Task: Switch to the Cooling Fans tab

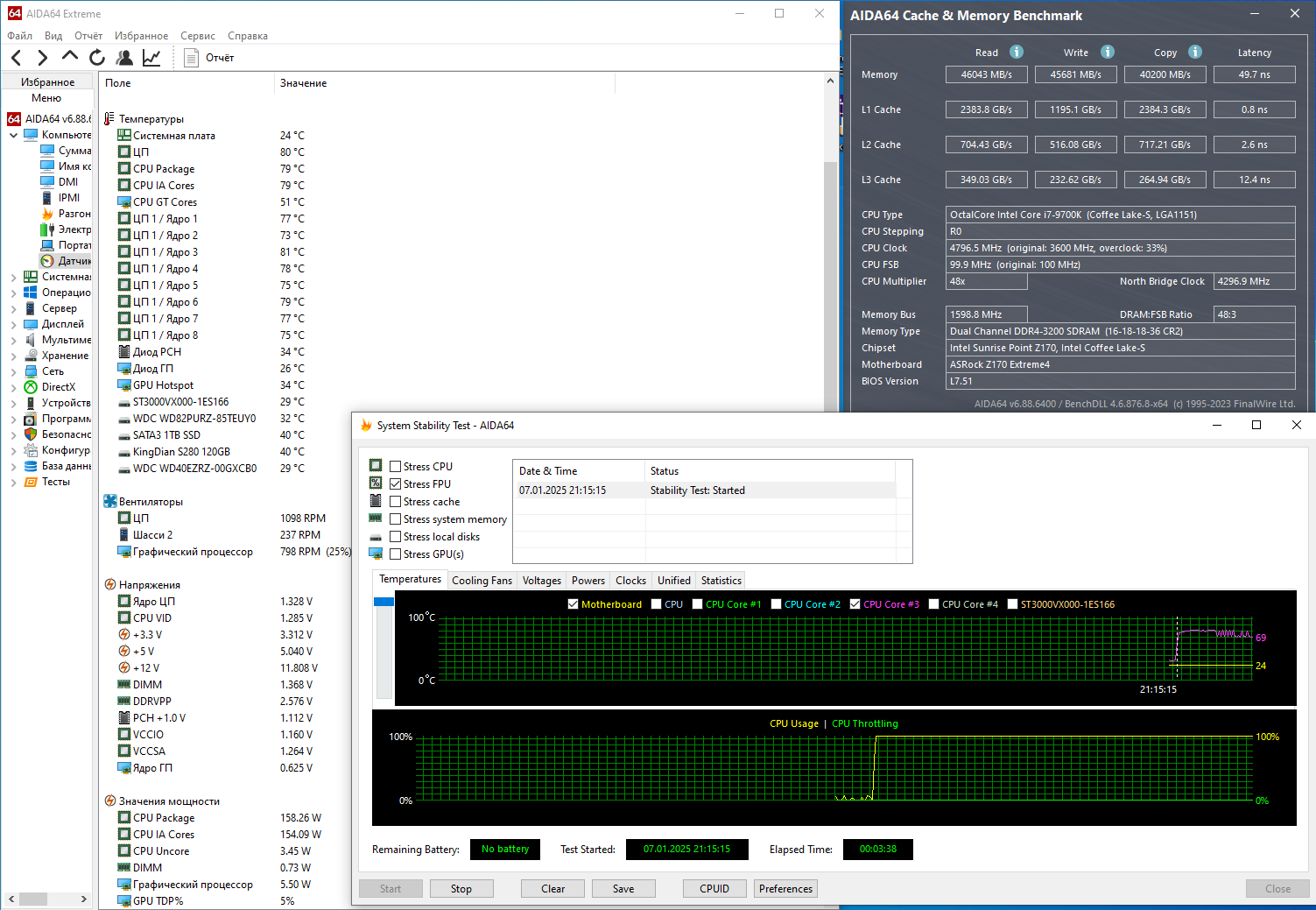Action: [482, 581]
